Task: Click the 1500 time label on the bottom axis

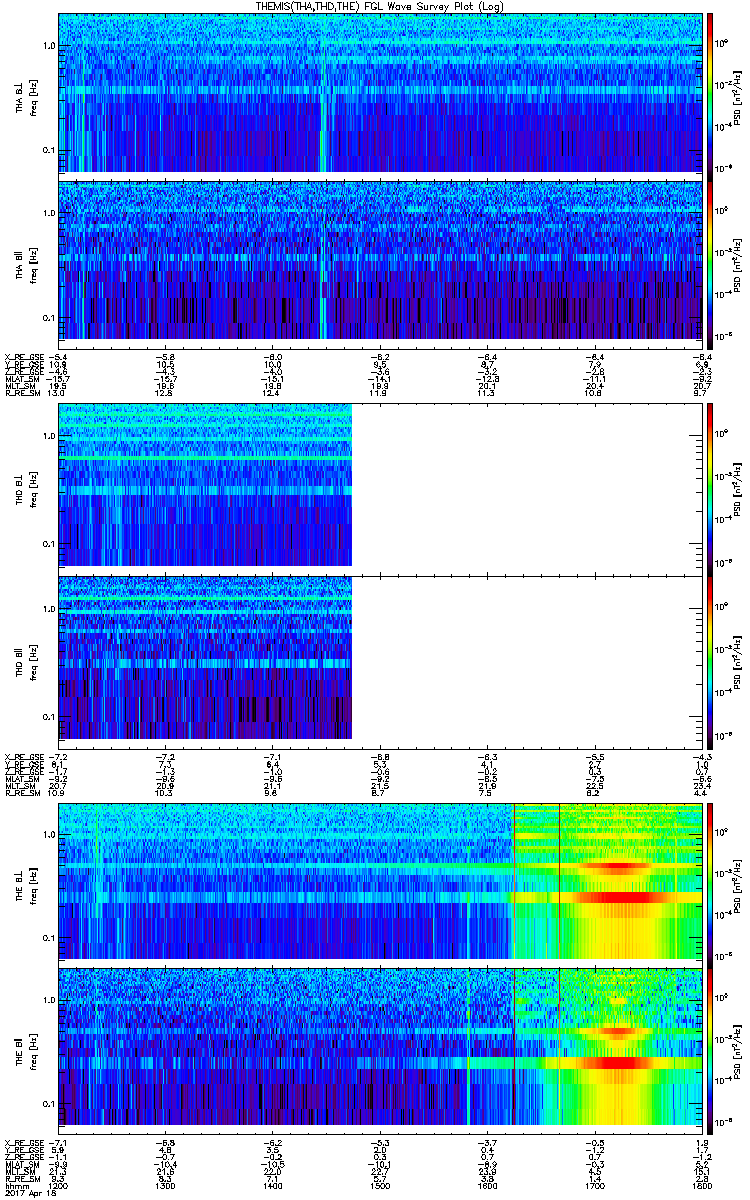Action: tap(380, 1186)
